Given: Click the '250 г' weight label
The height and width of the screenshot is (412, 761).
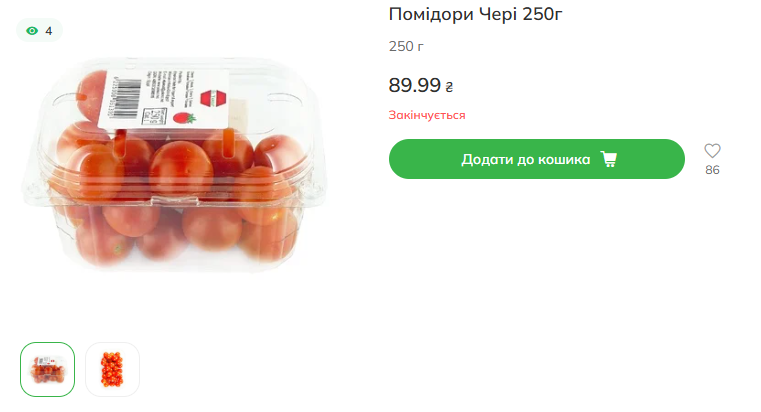Looking at the screenshot, I should point(406,46).
